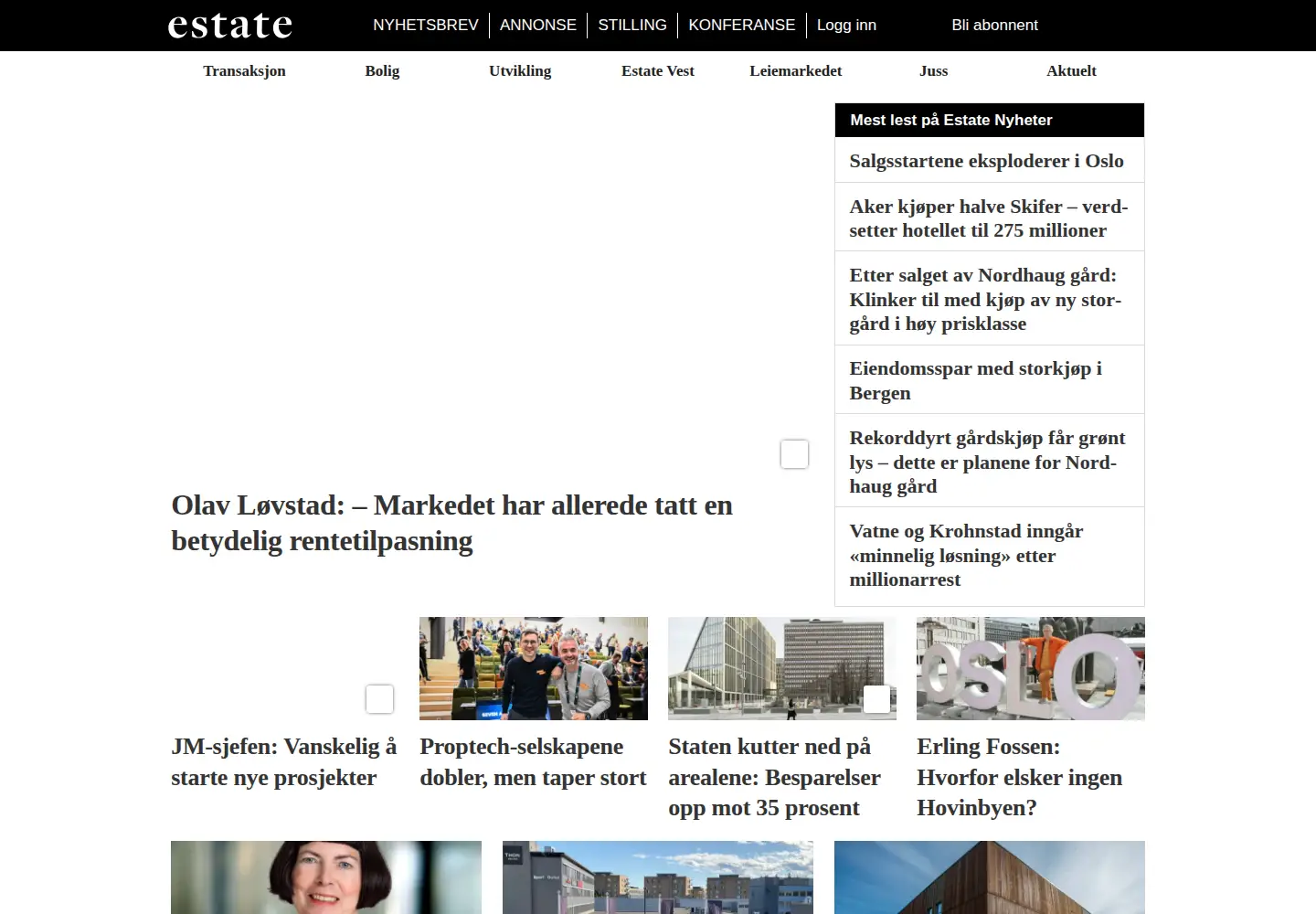Open the ANNONSE page
Screen dimensions: 1316x914
pyautogui.click(x=538, y=25)
